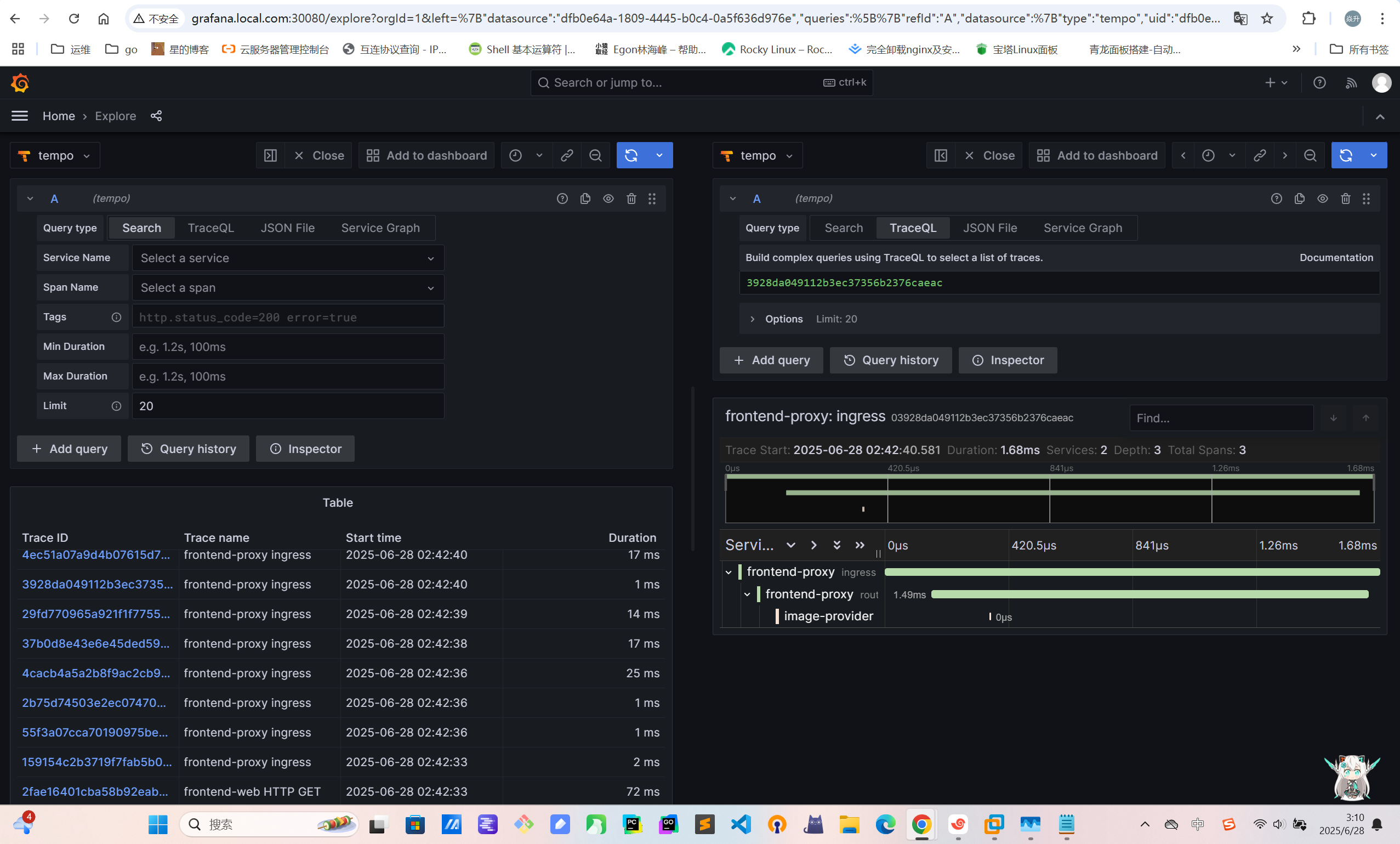The image size is (1400, 844).
Task: Open user profile avatar
Action: (x=1381, y=83)
